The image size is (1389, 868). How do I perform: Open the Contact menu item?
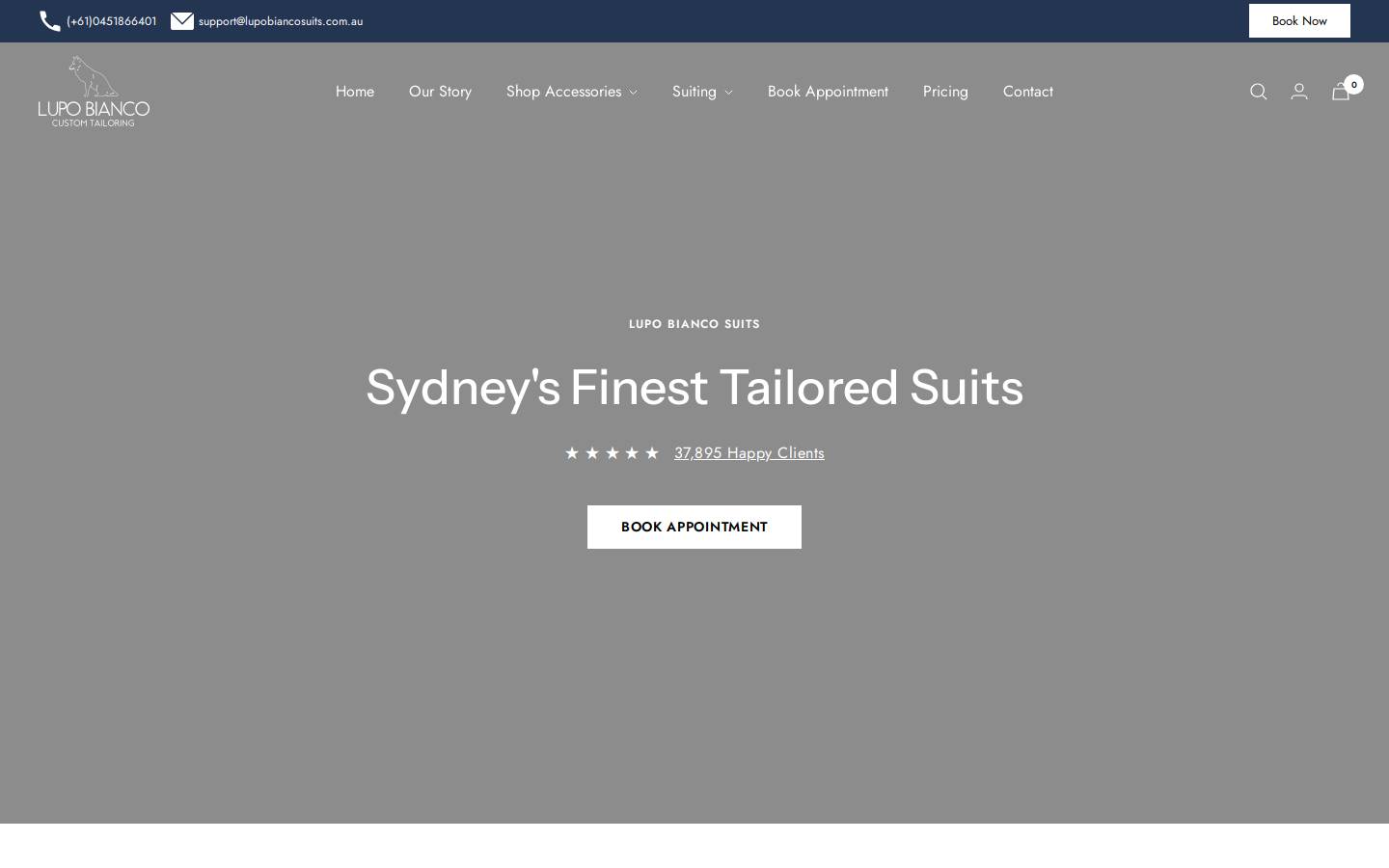pyautogui.click(x=1028, y=92)
